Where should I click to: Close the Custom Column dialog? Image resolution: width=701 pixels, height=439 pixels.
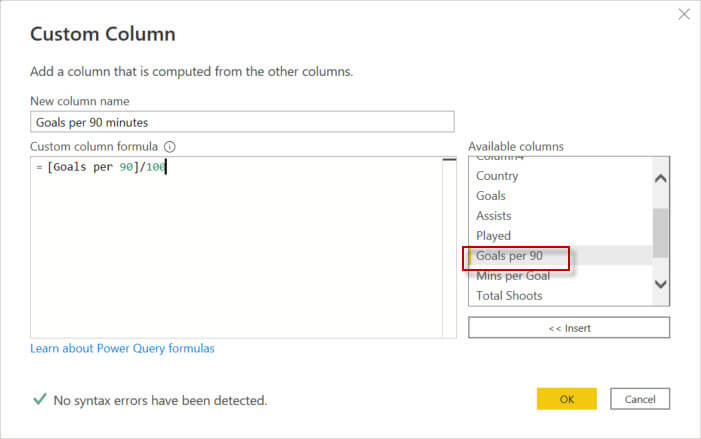pyautogui.click(x=684, y=15)
